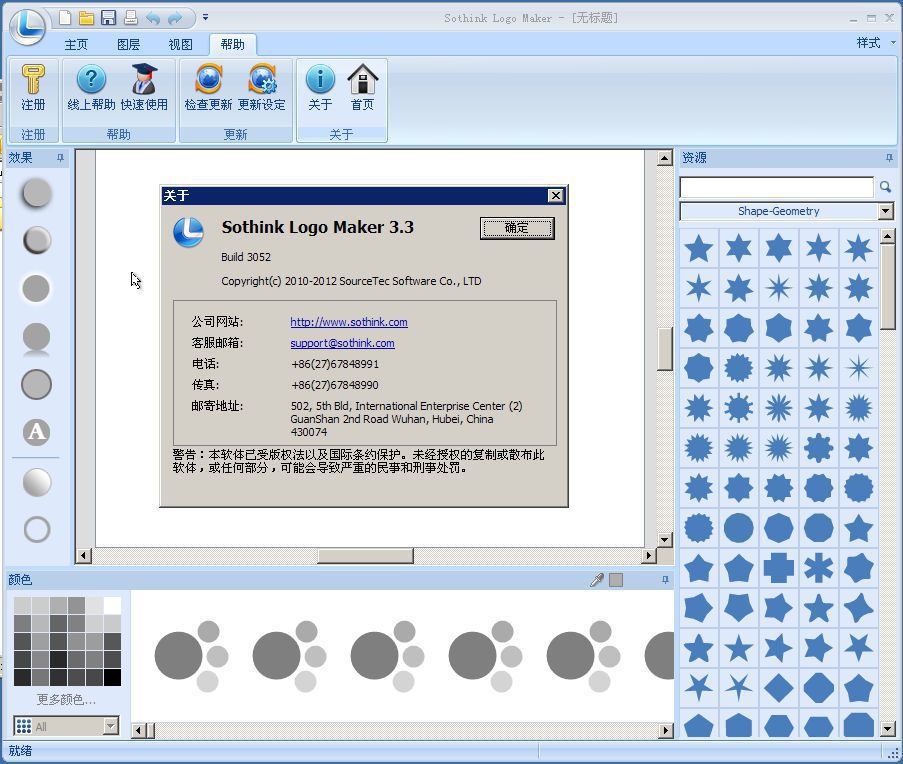
Task: Pick the white color swatch
Action: pos(112,606)
